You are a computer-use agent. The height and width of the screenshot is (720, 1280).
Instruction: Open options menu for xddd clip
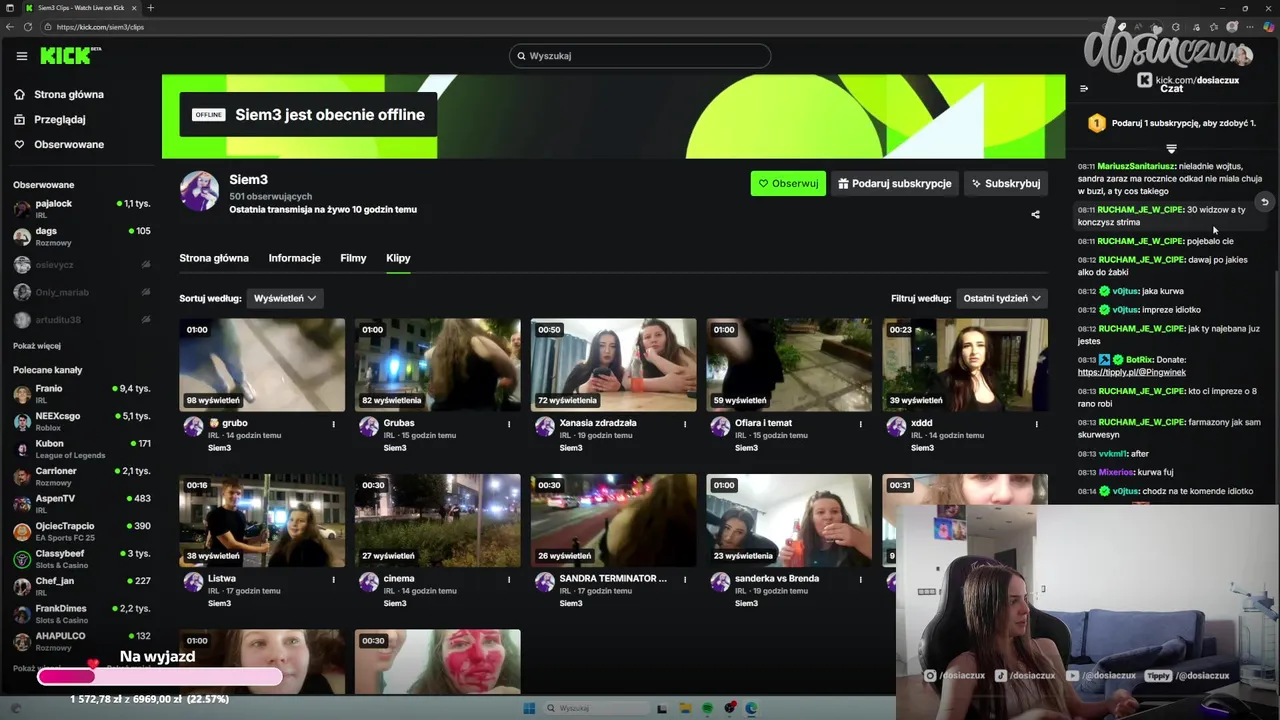(x=1036, y=424)
